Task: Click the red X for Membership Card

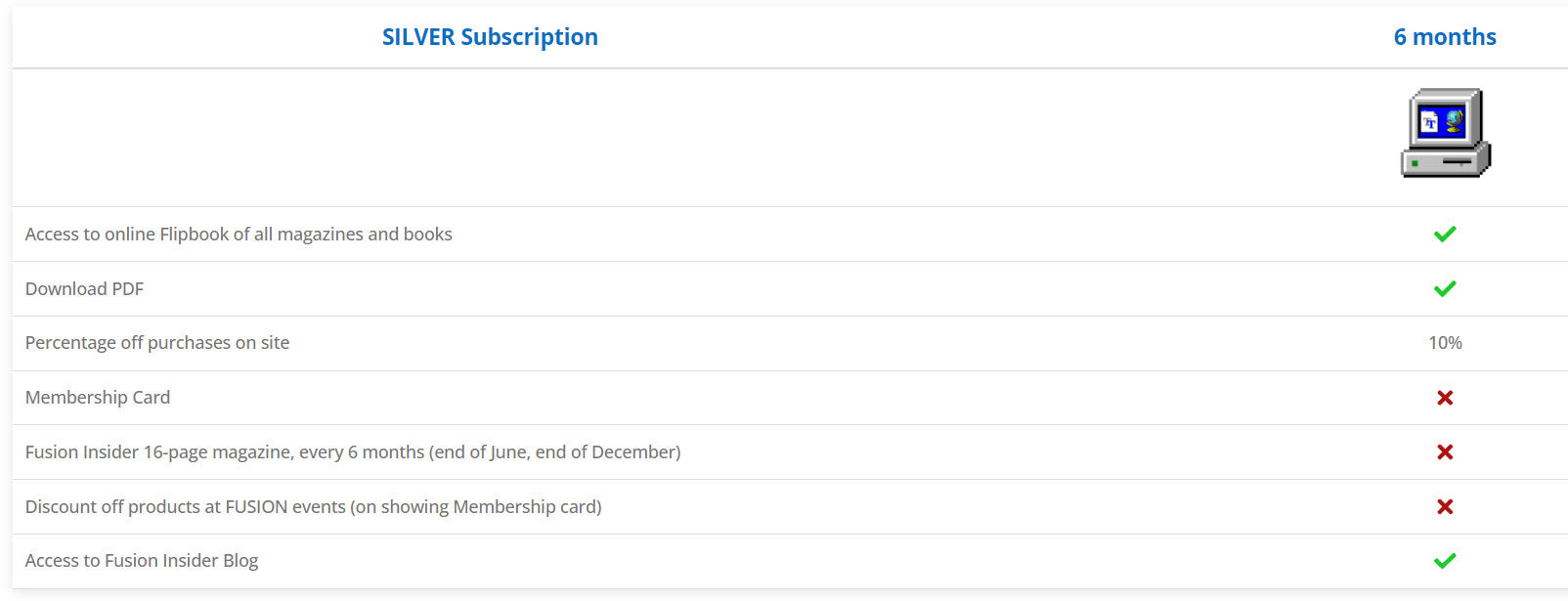Action: [x=1445, y=398]
